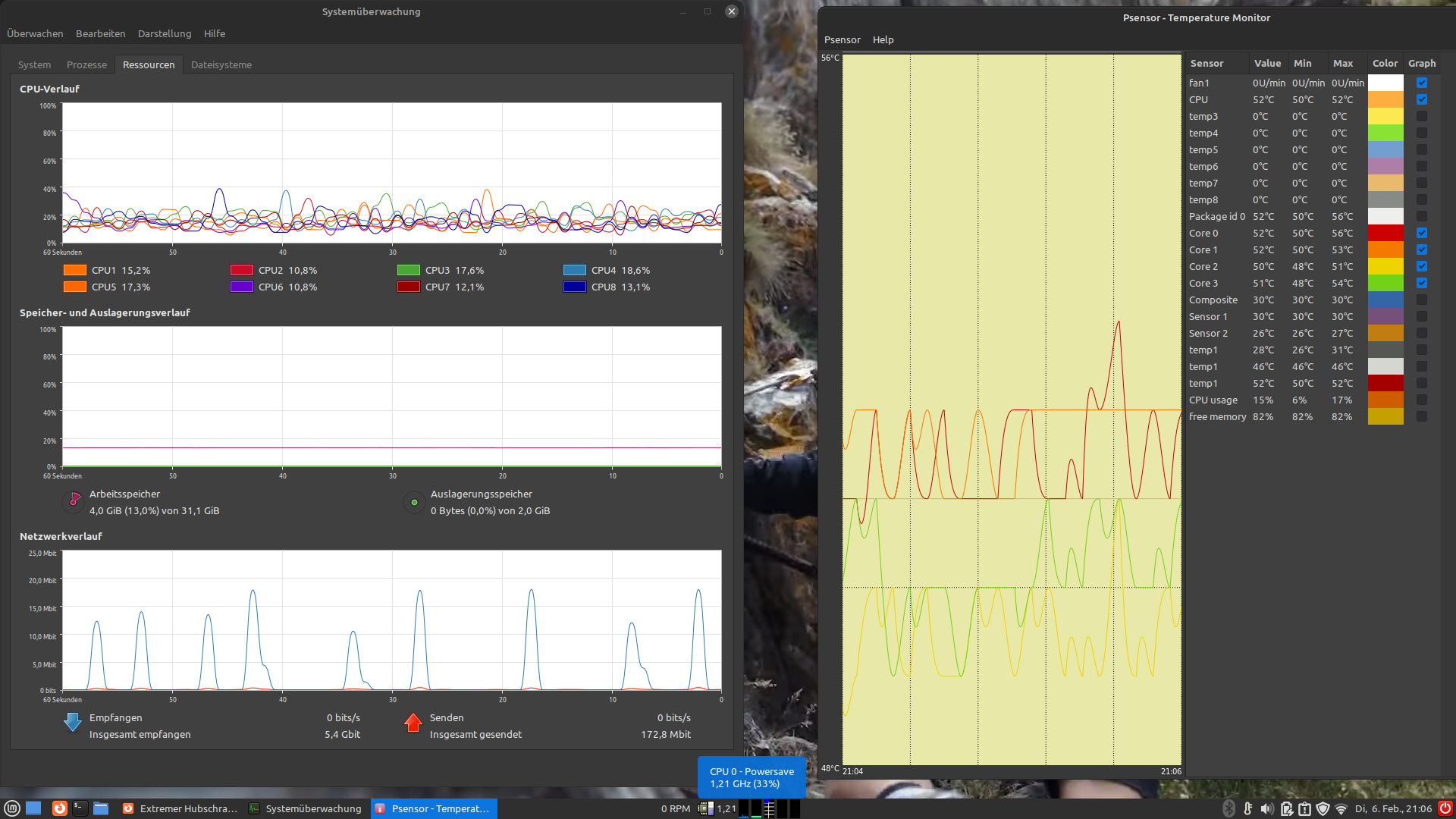The image size is (1456, 819).
Task: Enable graph checkbox for CPU usage
Action: [1422, 400]
